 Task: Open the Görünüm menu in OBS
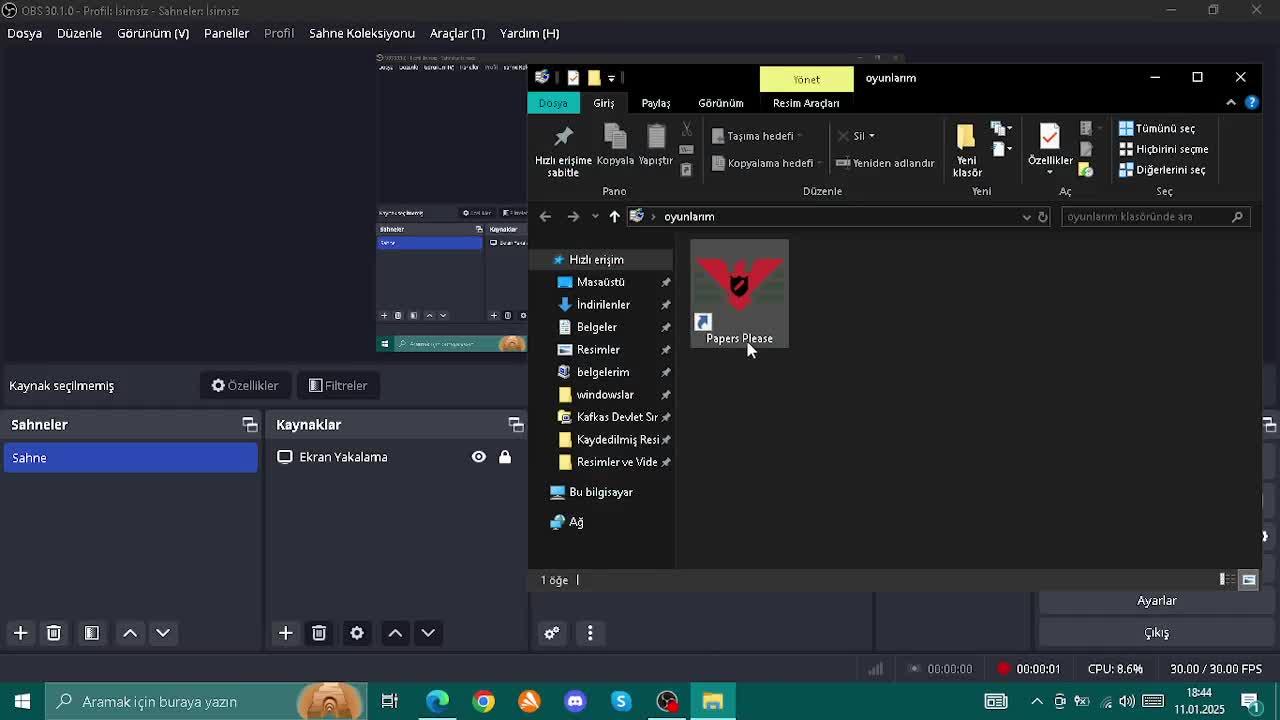152,33
